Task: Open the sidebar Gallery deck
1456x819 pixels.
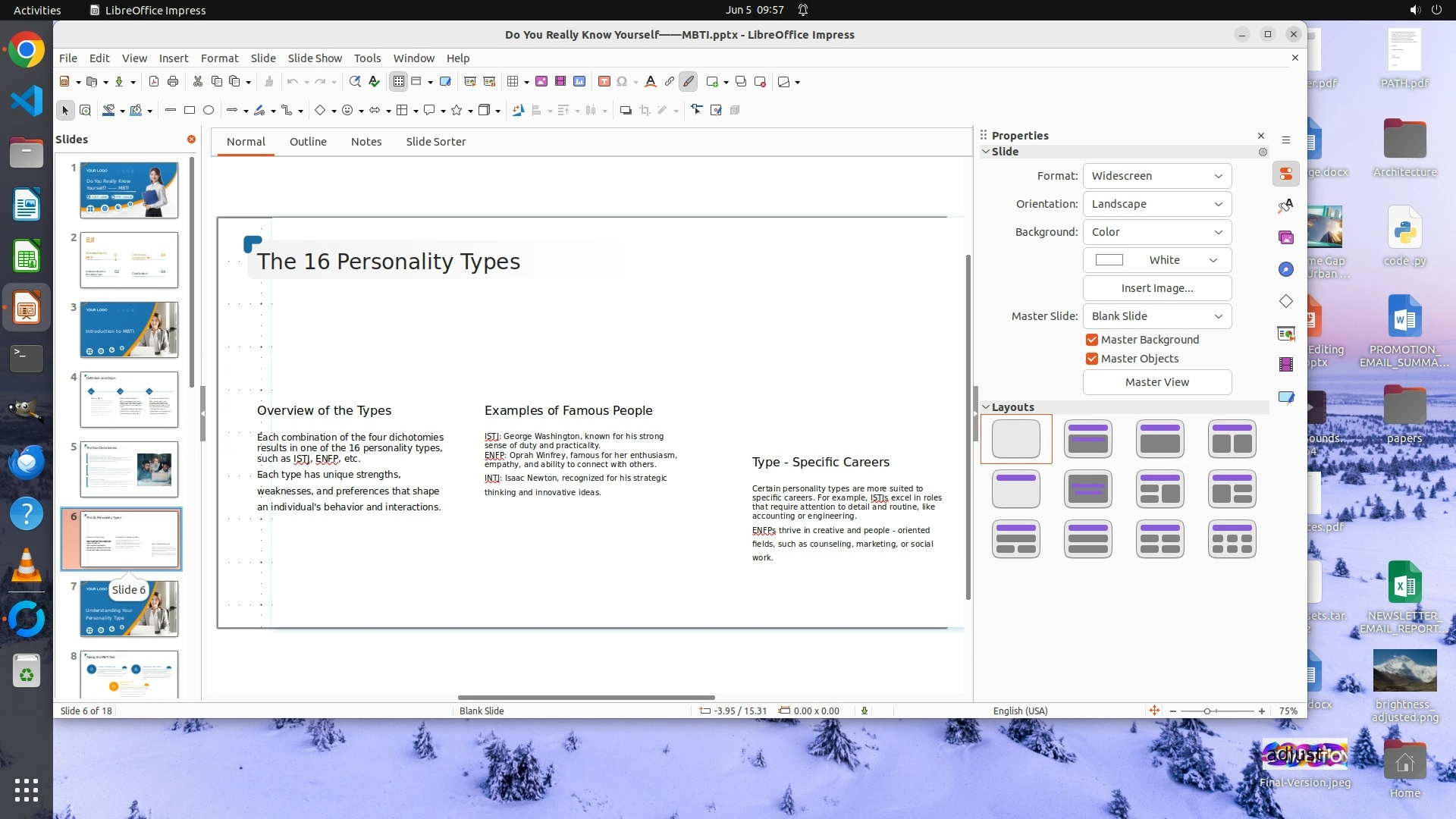Action: pyautogui.click(x=1286, y=238)
